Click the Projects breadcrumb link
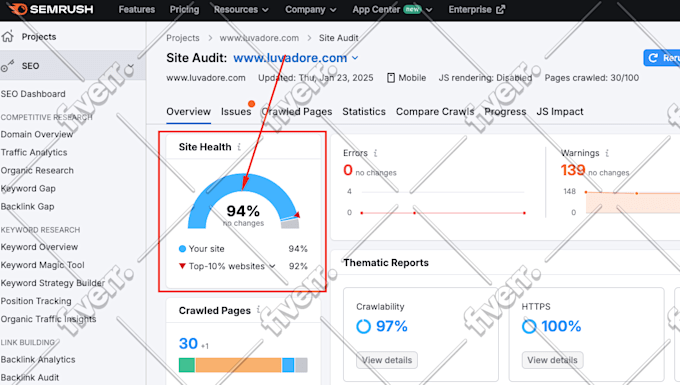 [183, 38]
